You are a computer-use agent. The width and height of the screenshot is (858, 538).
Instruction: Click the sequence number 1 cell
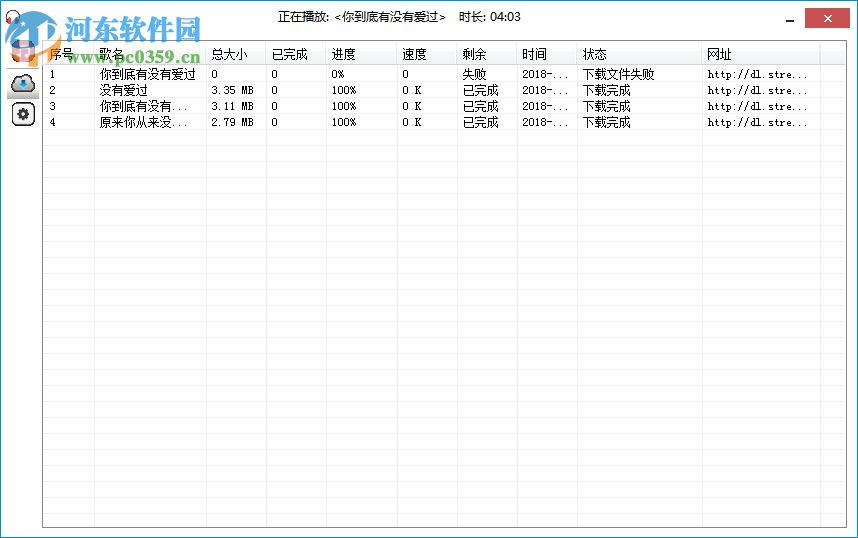click(x=53, y=74)
